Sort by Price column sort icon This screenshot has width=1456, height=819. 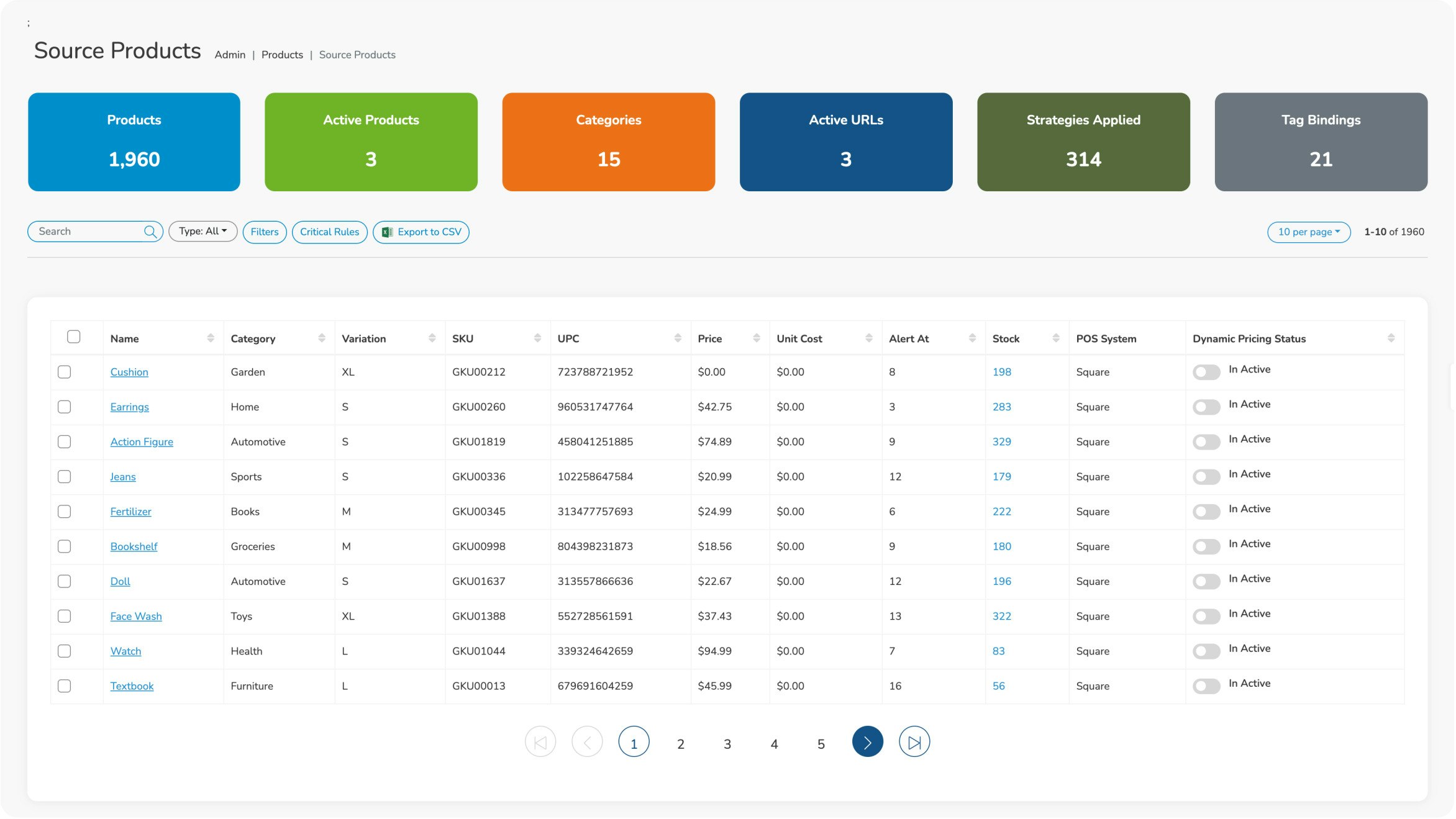(756, 338)
